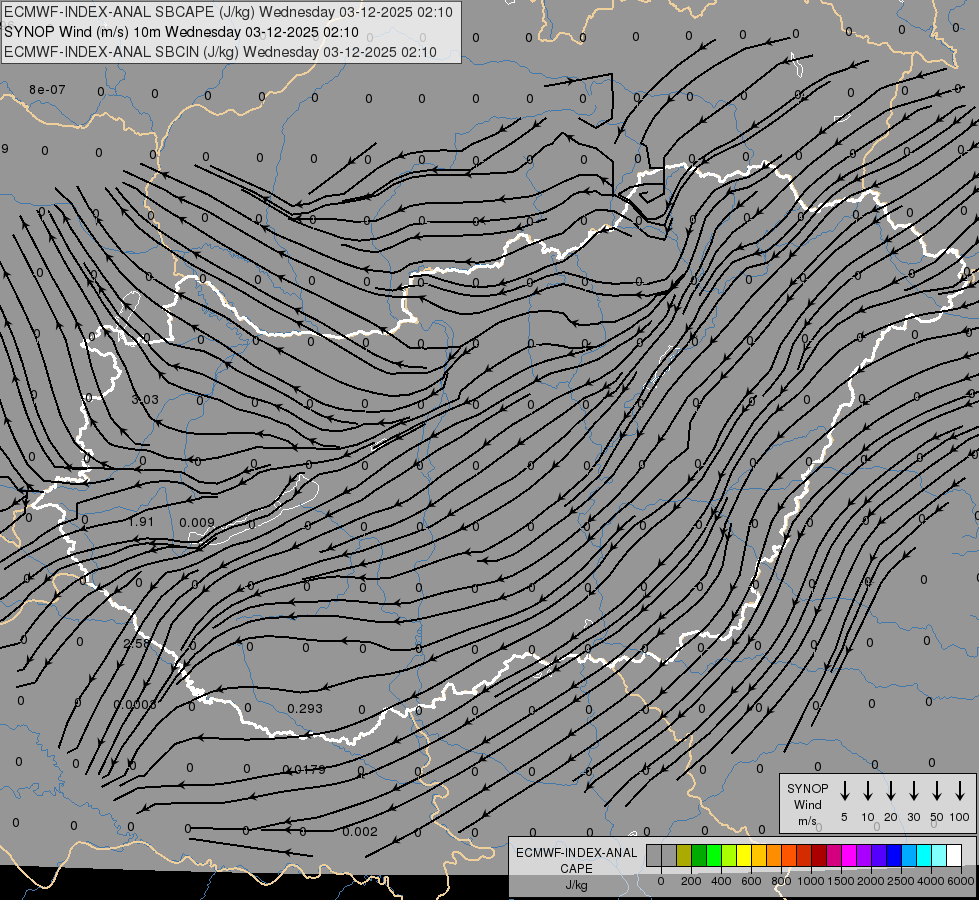979x900 pixels.
Task: Click the '600' tick label on CAPE scale
Action: [x=751, y=881]
